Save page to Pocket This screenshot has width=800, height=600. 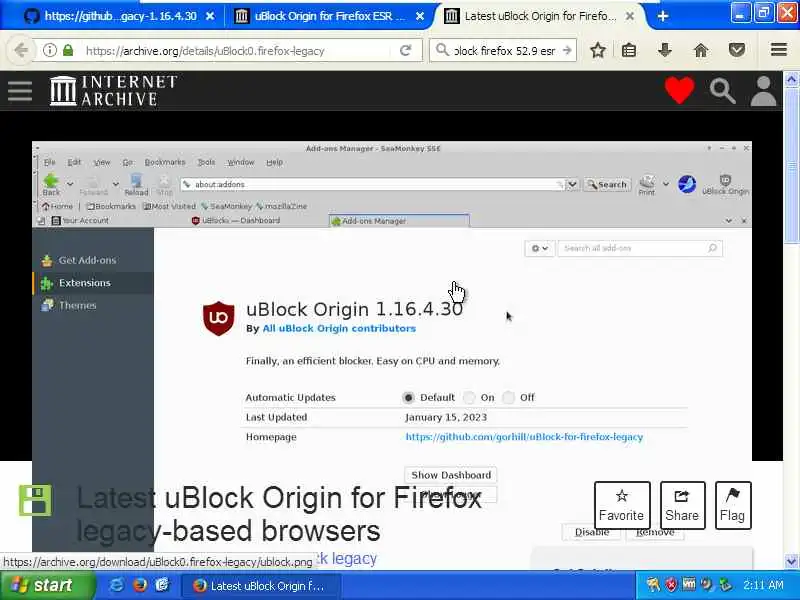pos(737,50)
